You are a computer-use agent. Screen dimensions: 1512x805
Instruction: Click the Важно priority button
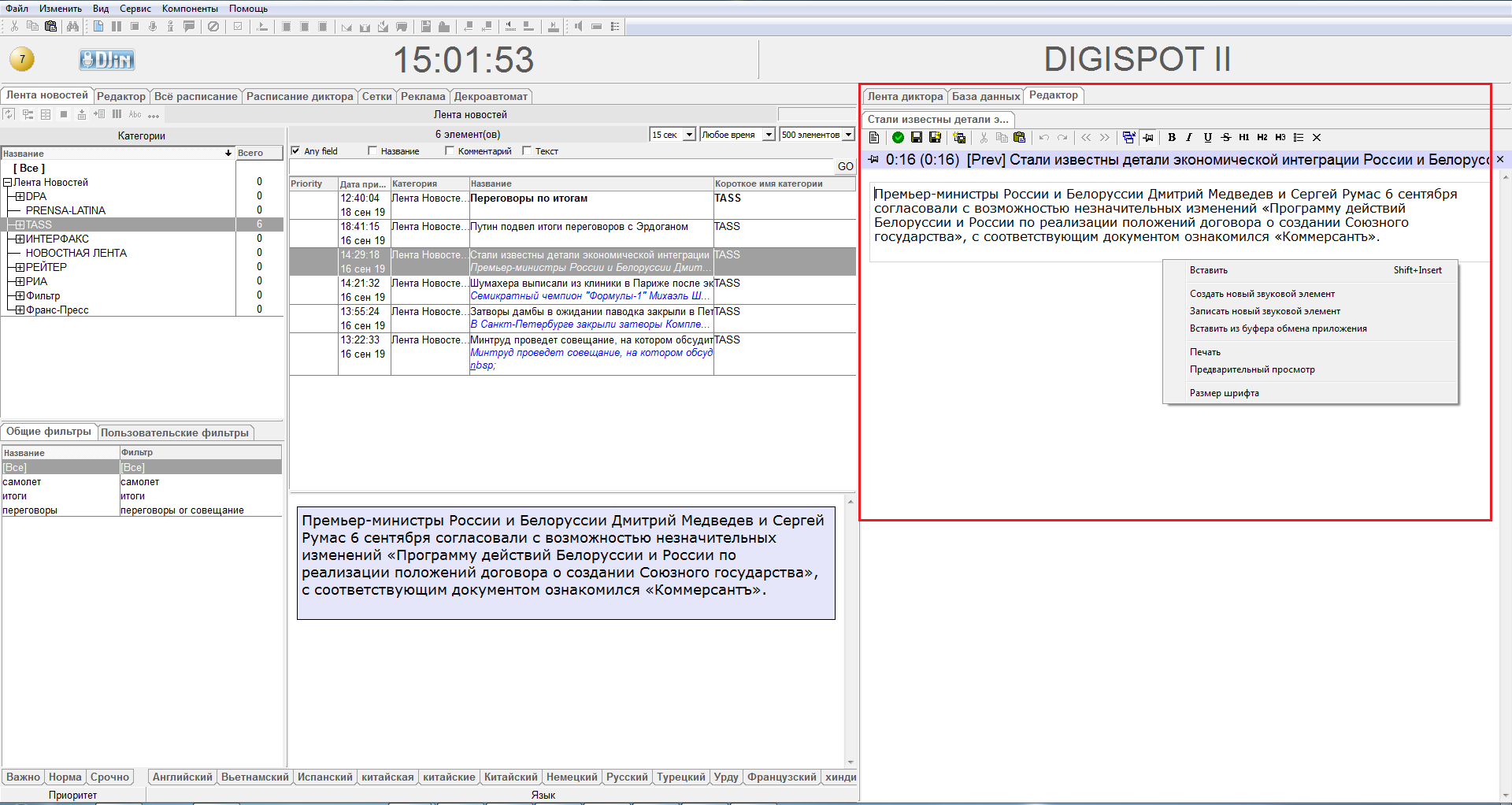pos(23,777)
